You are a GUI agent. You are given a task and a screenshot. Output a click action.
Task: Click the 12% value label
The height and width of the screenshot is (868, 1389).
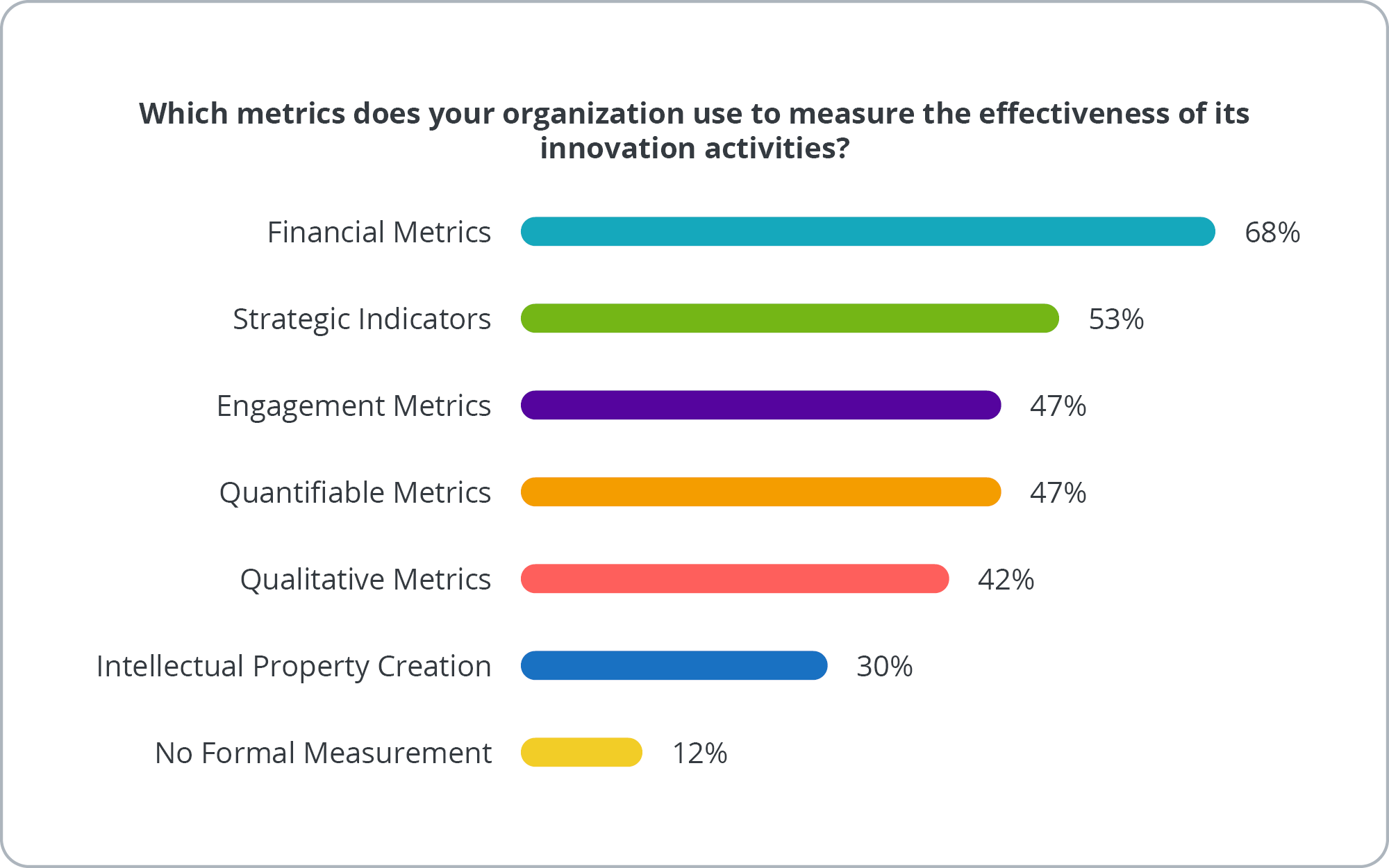click(699, 753)
